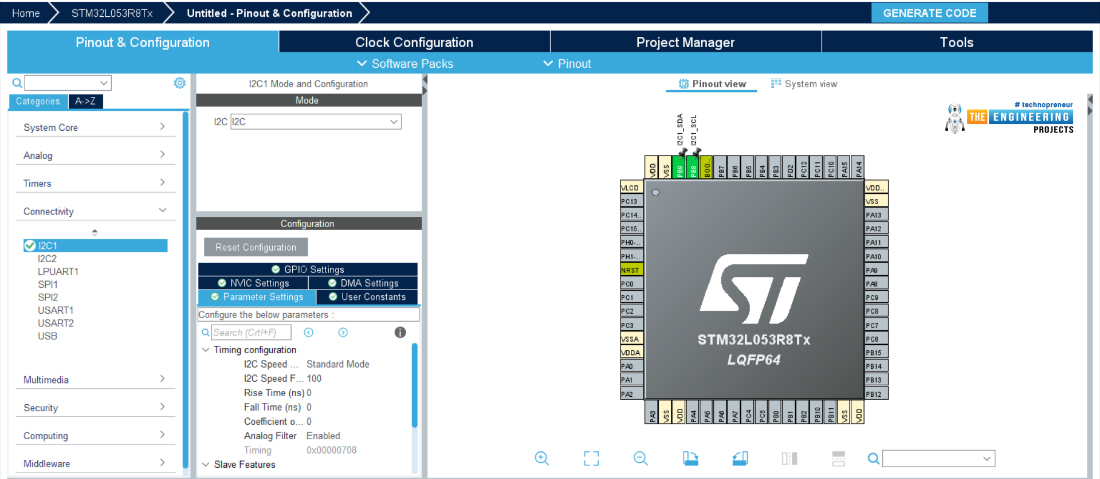Select the Pinout & Configuration tab
This screenshot has width=1100, height=479.
point(142,42)
